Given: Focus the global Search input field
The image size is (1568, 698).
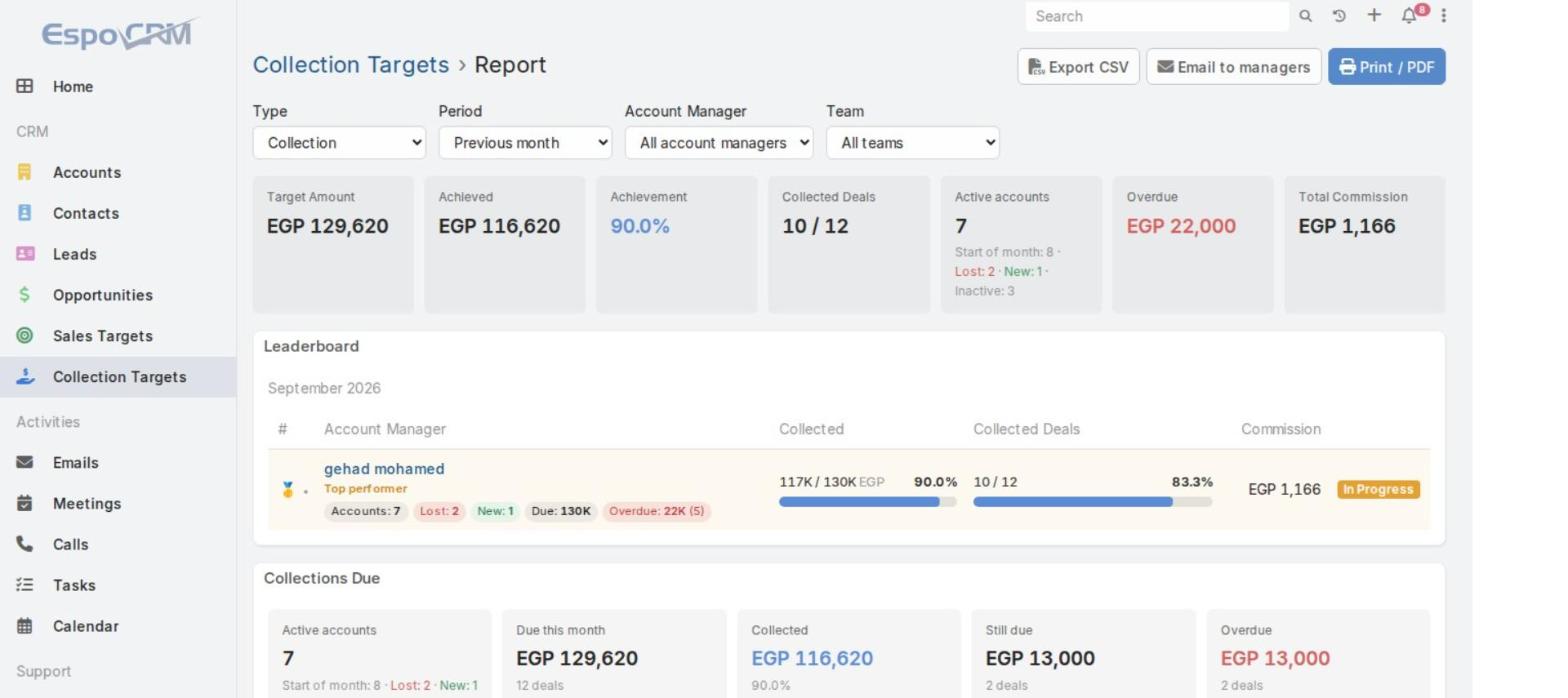Looking at the screenshot, I should 1157,16.
